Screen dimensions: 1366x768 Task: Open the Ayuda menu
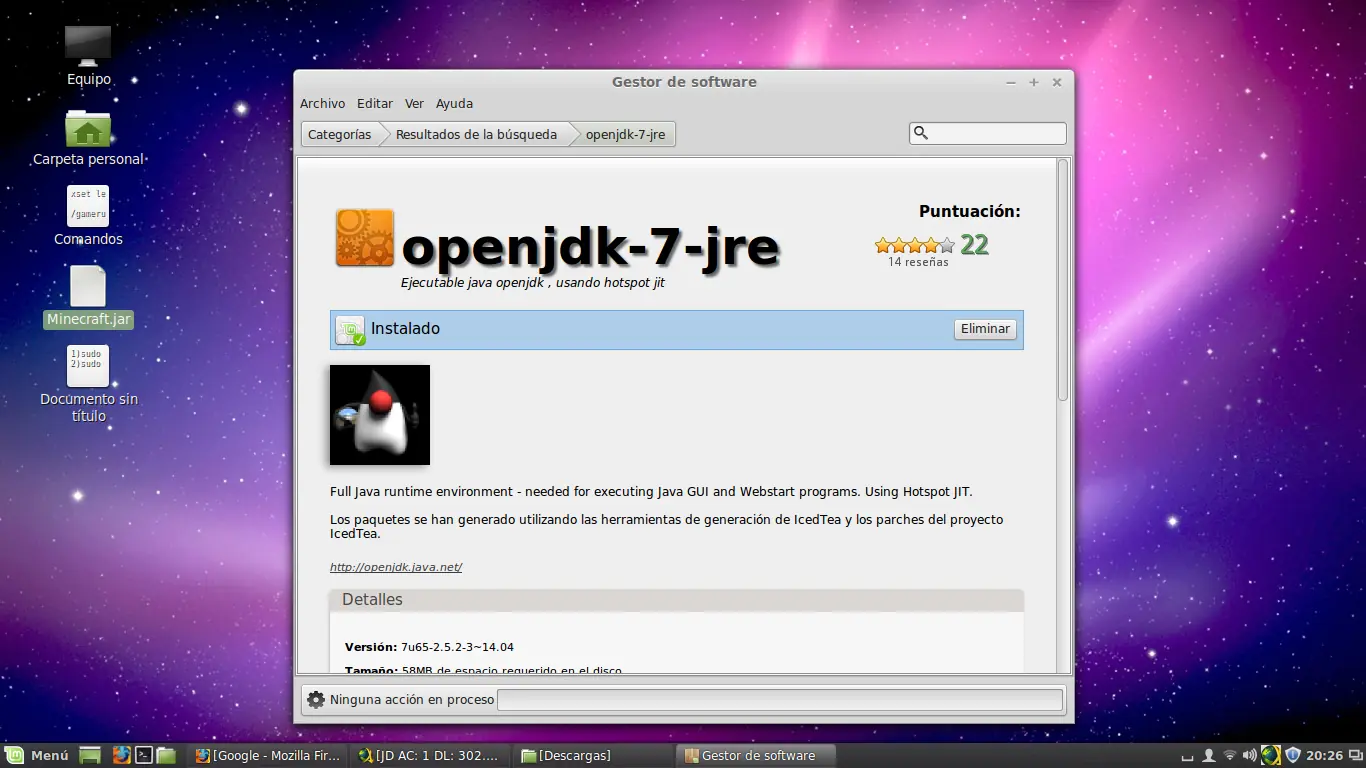coord(454,103)
